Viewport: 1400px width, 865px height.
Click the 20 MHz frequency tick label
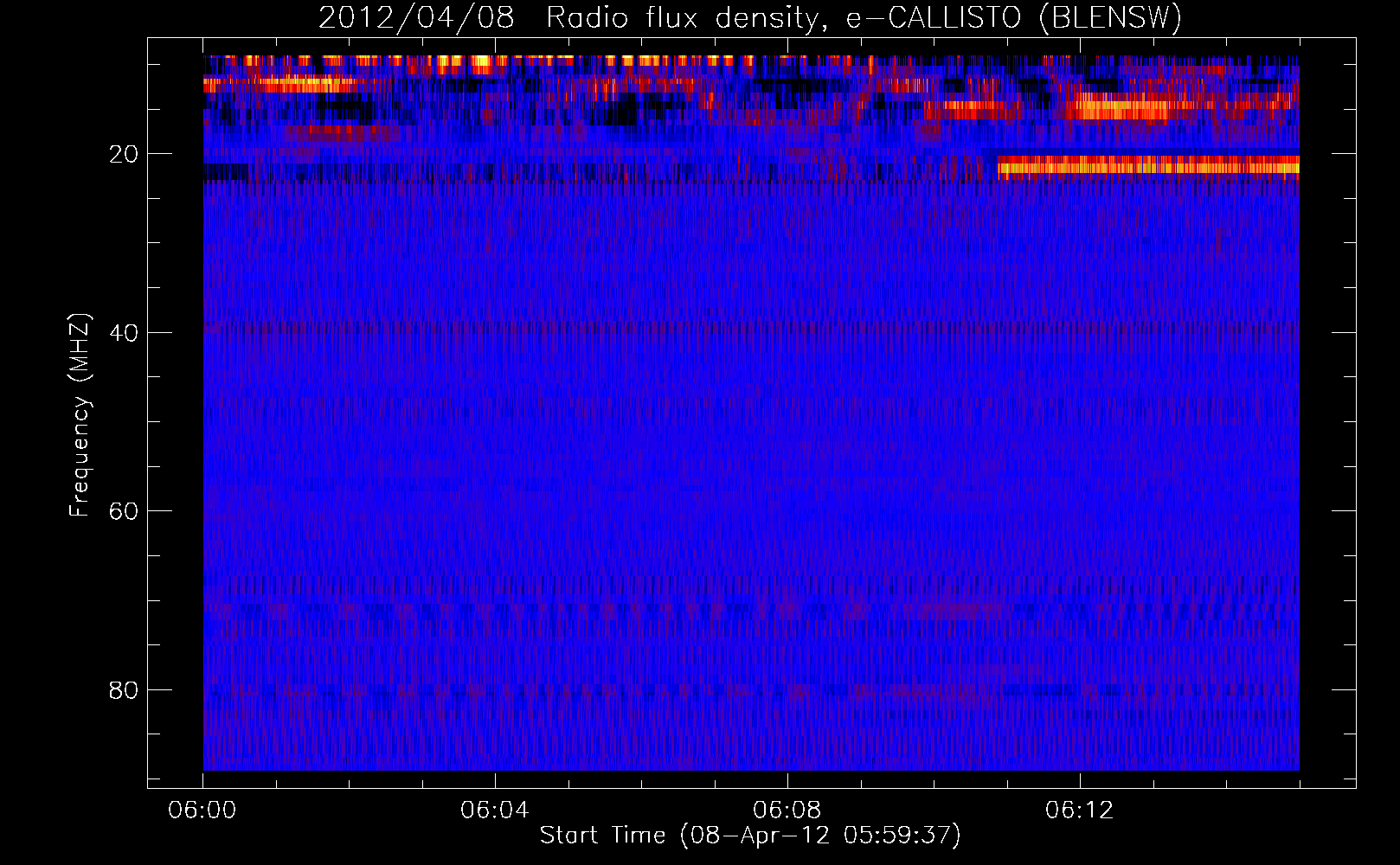[124, 155]
